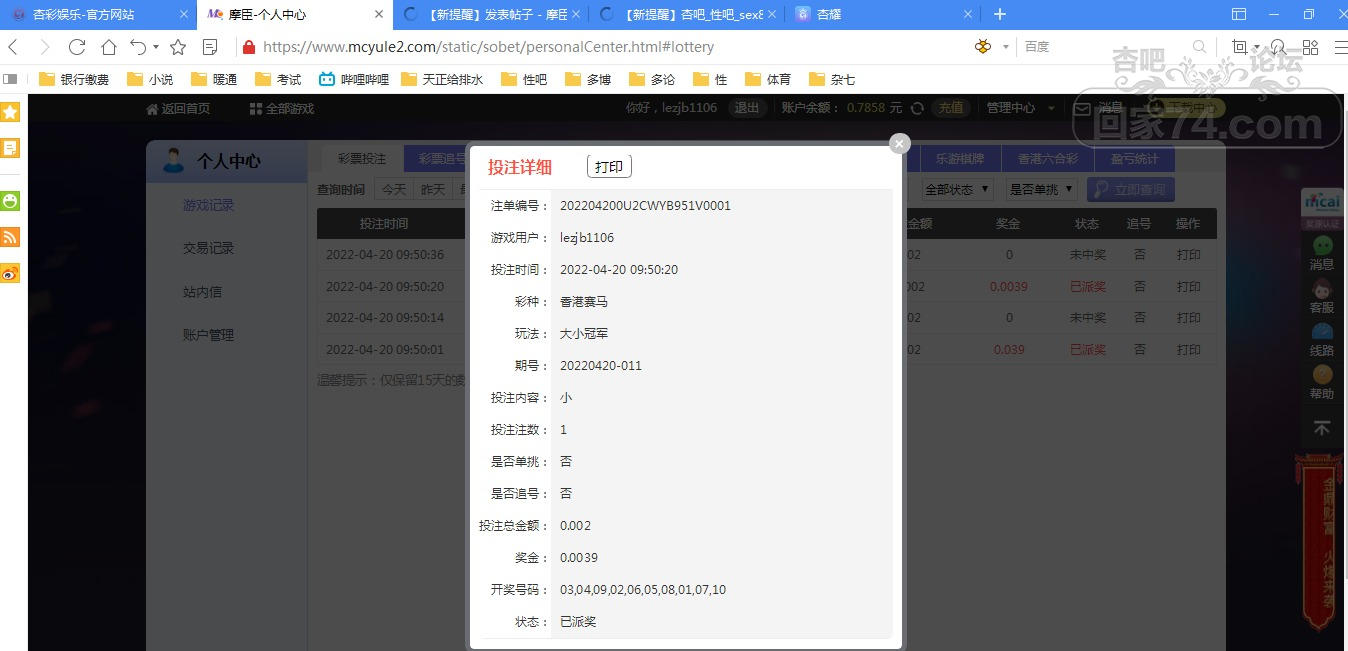
Task: Expand the 管理中心 dropdown menu
Action: (x=1021, y=108)
